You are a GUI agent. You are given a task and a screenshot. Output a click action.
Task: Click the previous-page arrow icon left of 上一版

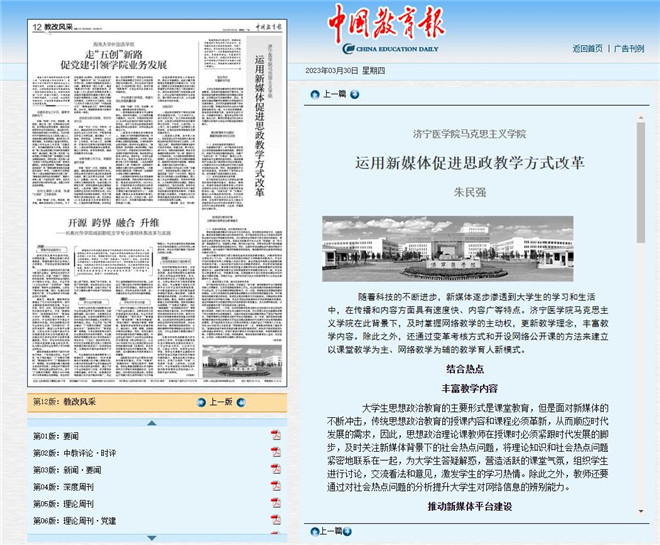point(201,401)
